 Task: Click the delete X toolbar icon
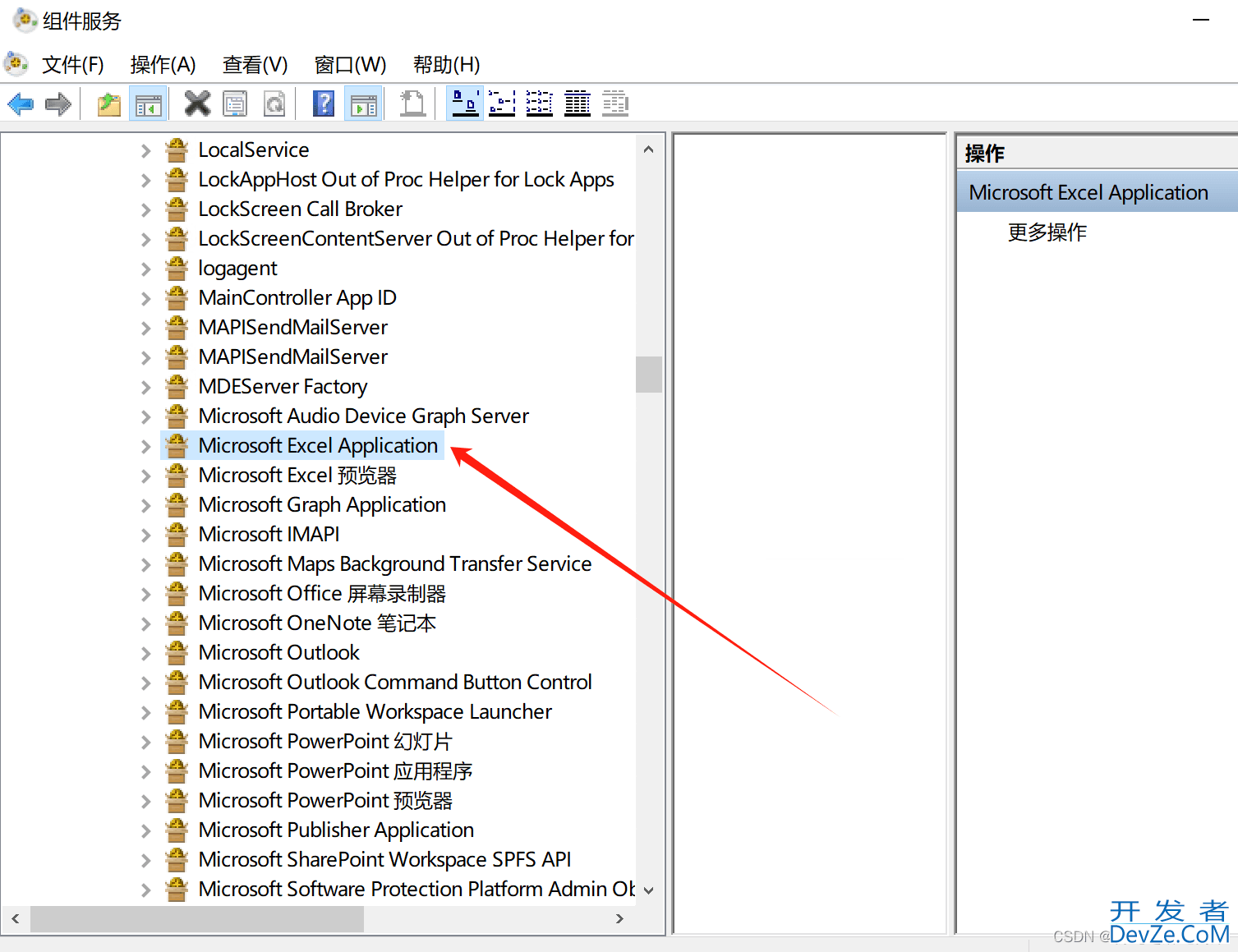click(197, 103)
